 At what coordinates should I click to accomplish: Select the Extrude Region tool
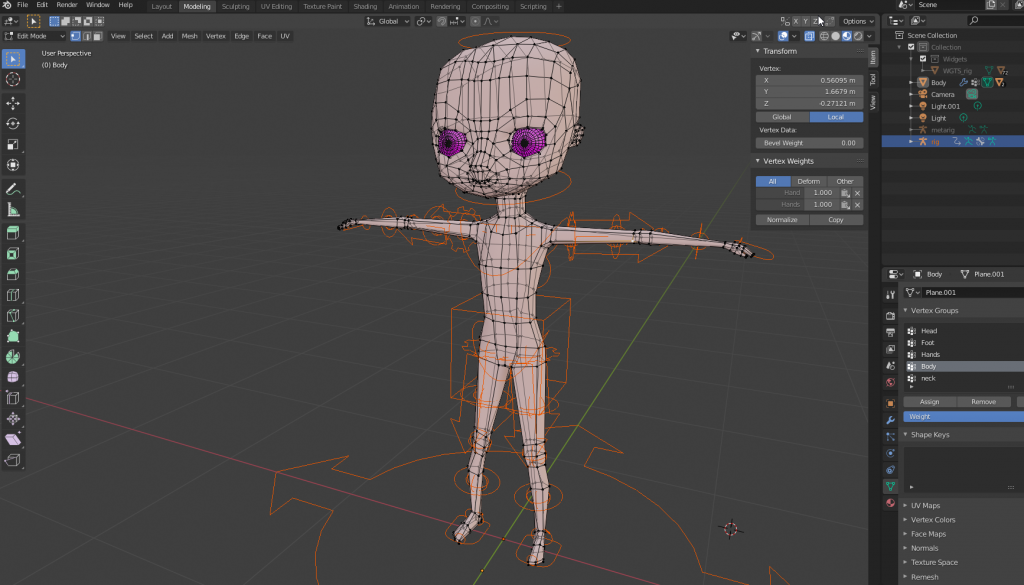(13, 233)
